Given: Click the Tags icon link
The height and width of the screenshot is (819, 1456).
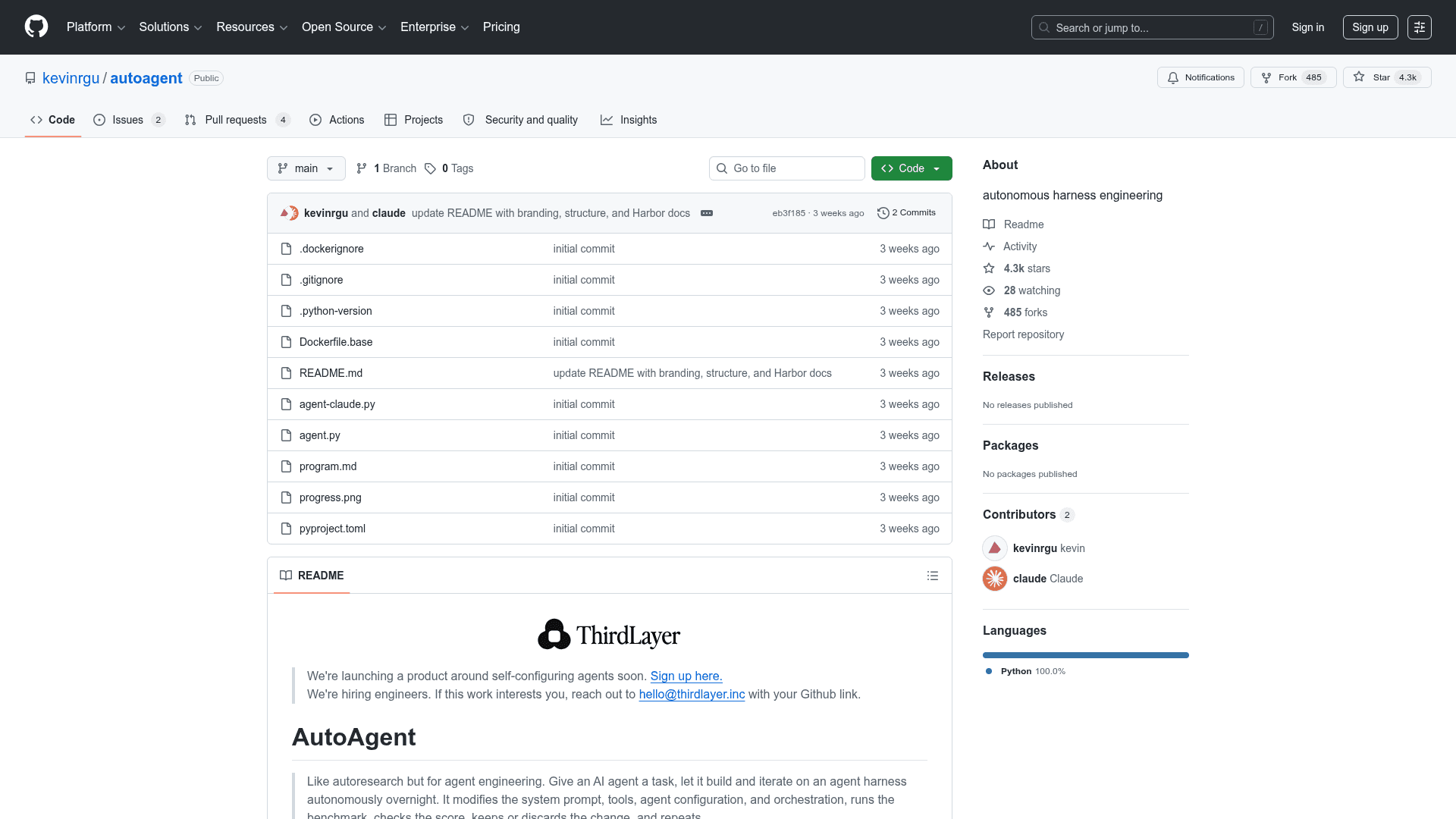Looking at the screenshot, I should click(431, 168).
